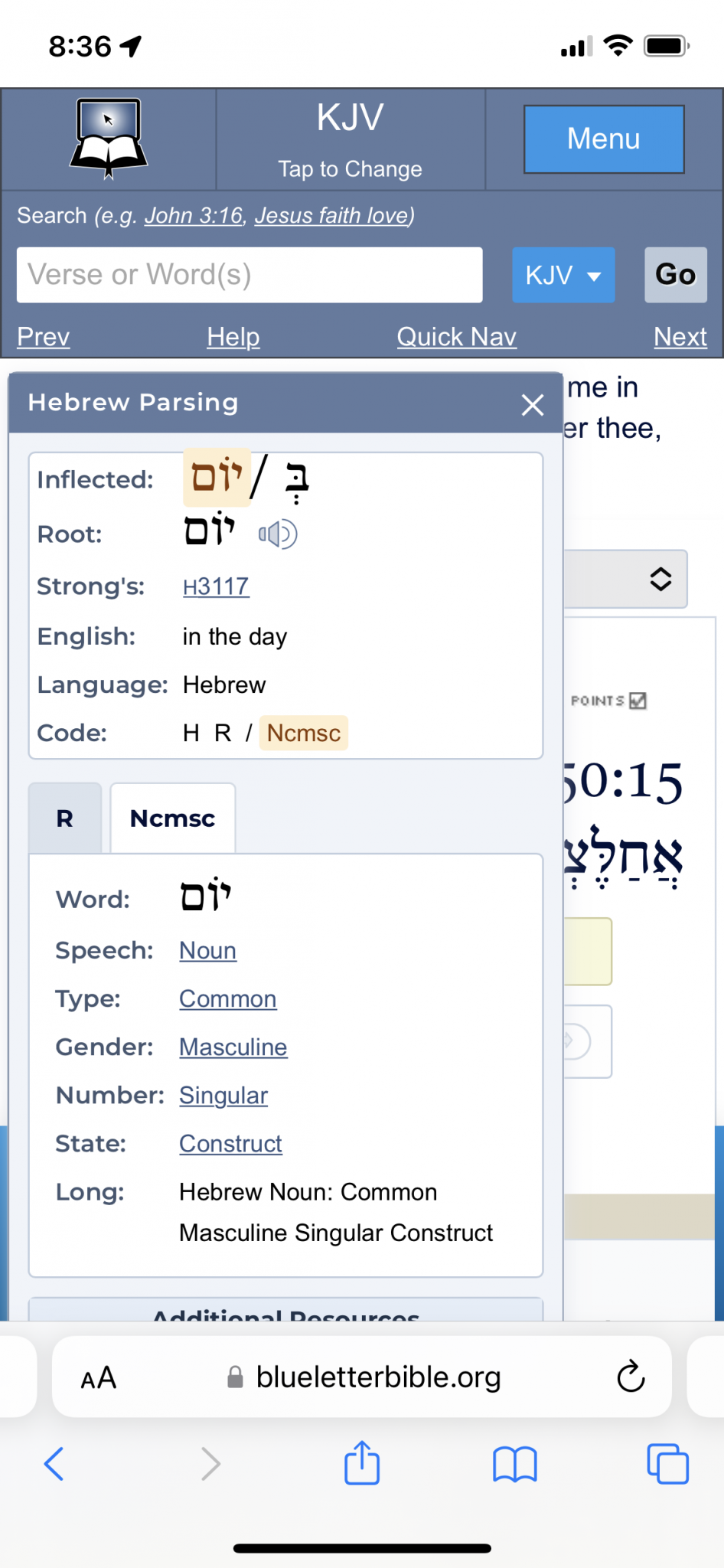724x1568 pixels.
Task: Open the blue Menu button
Action: pos(604,139)
